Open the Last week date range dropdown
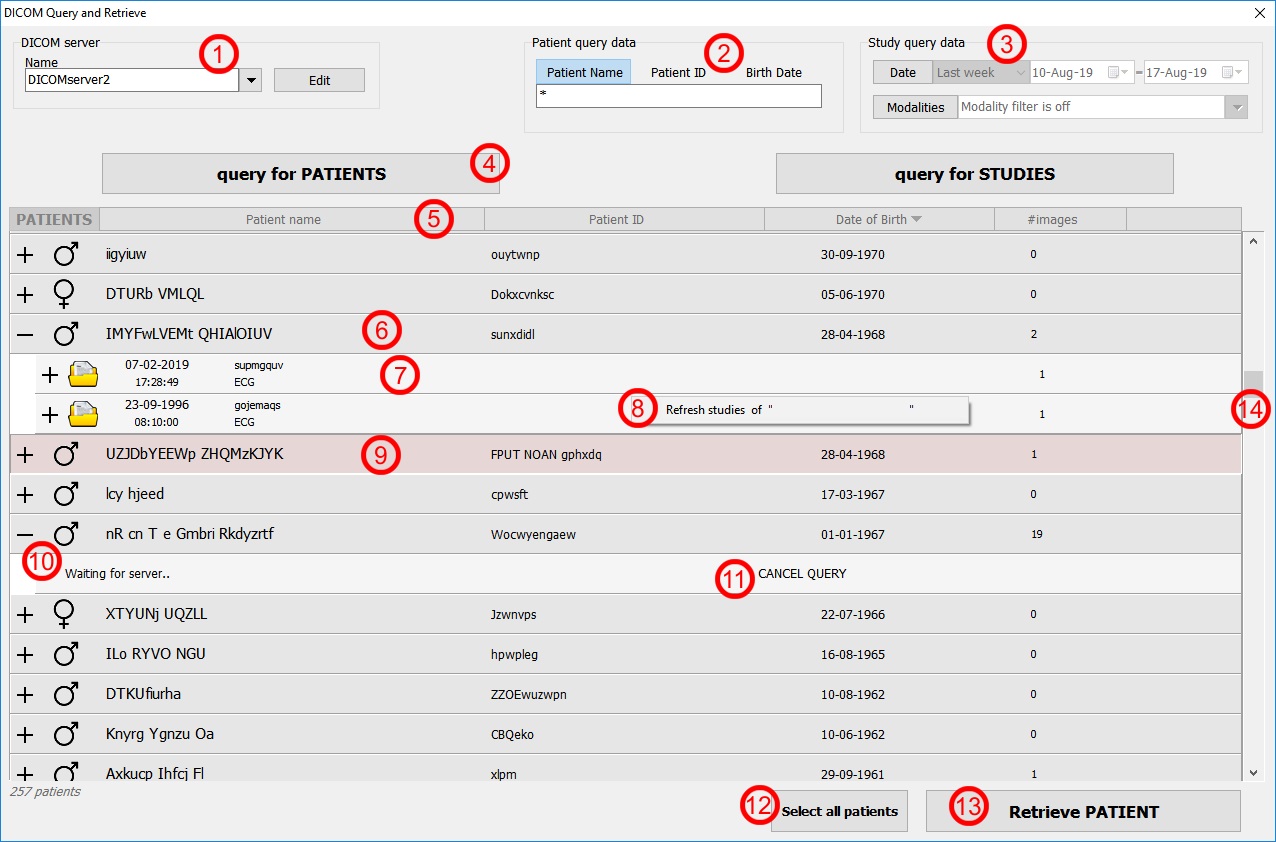The height and width of the screenshot is (842, 1276). coord(980,73)
